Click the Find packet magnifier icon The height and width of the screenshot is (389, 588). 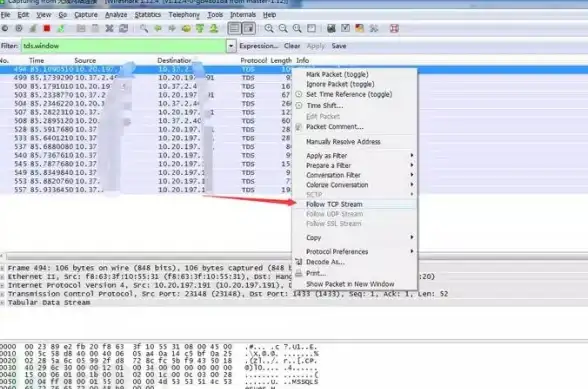(144, 29)
